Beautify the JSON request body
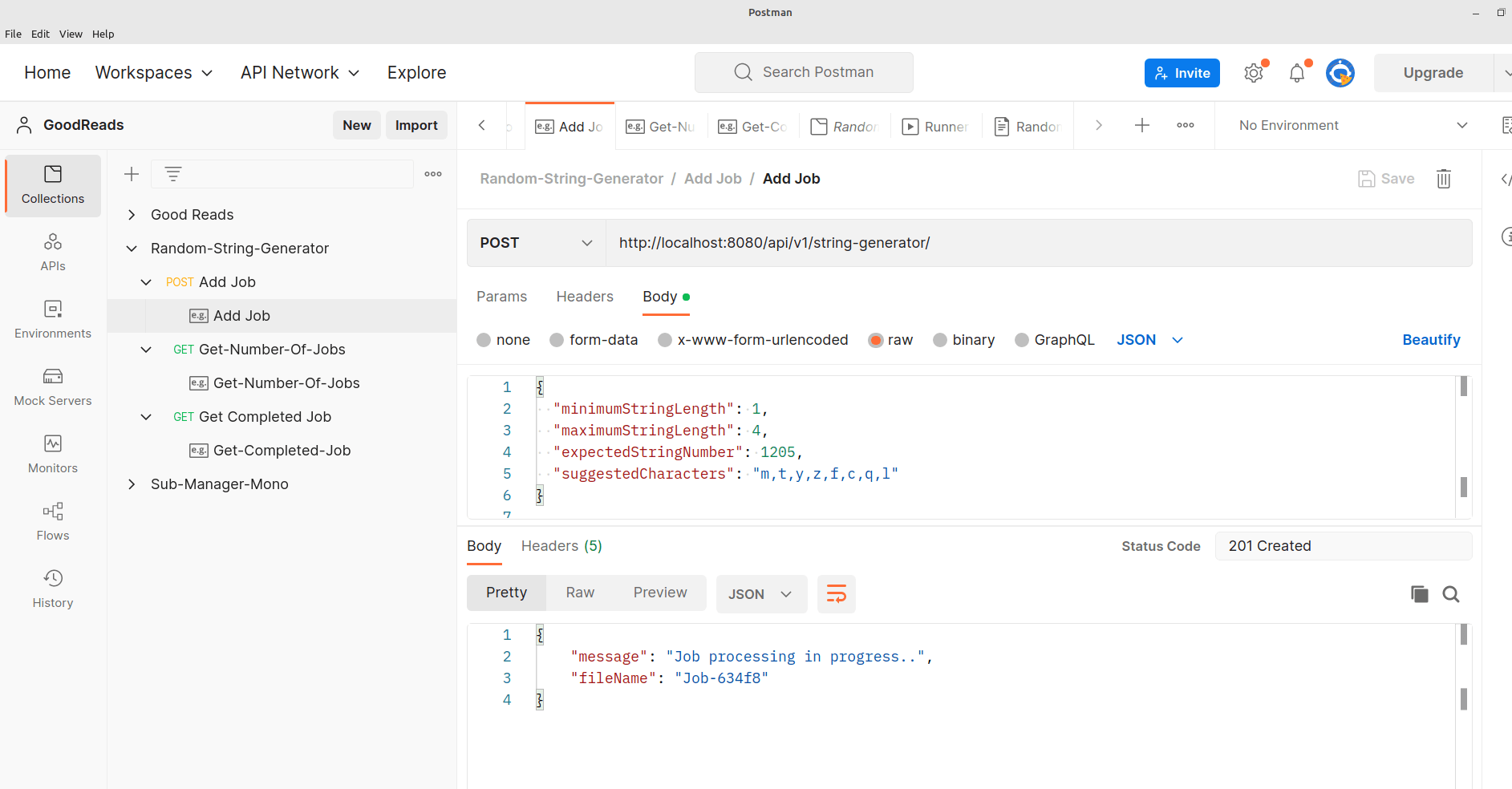The width and height of the screenshot is (1512, 789). [1431, 340]
